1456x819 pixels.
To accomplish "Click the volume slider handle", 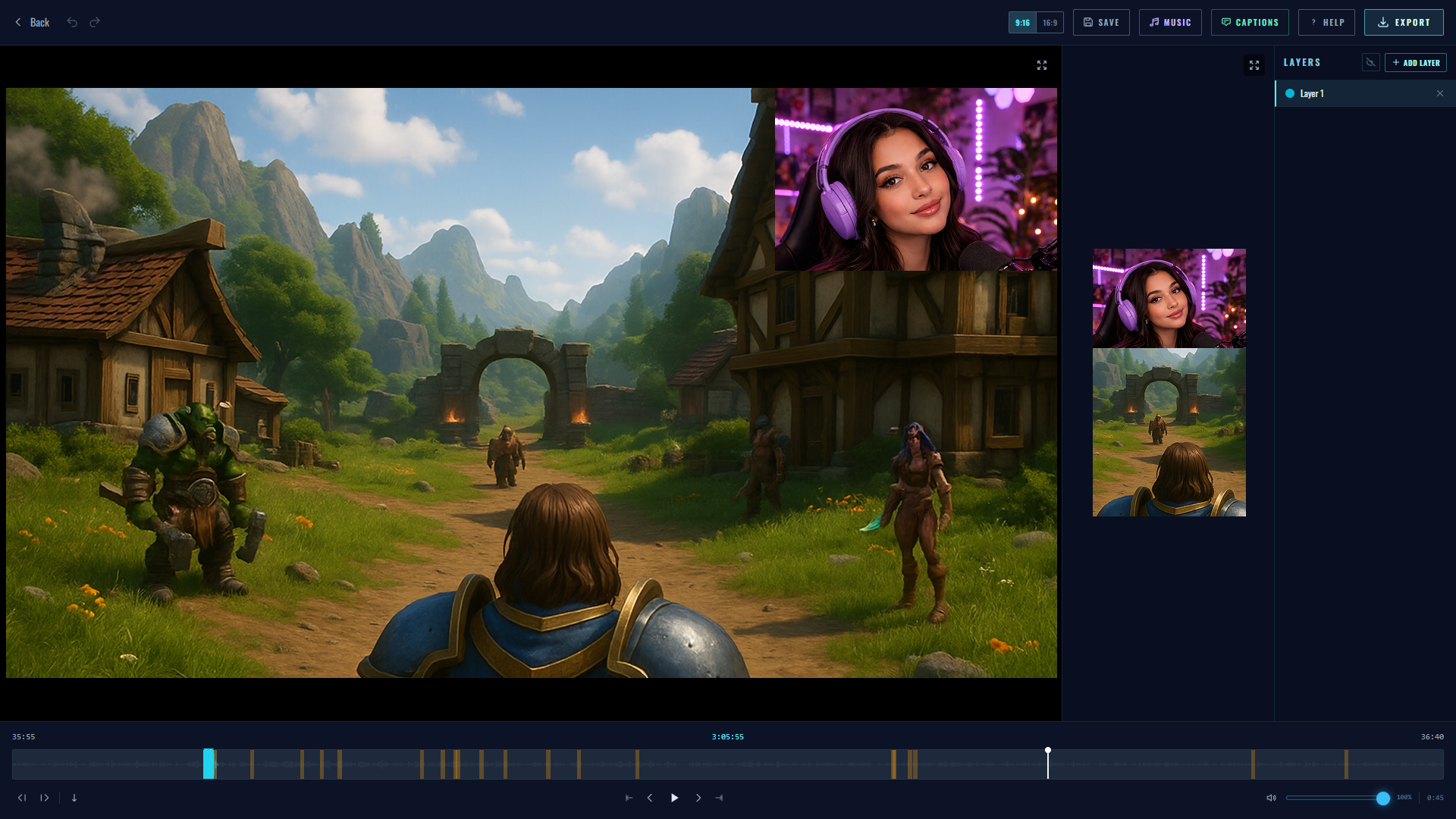I will (1385, 798).
